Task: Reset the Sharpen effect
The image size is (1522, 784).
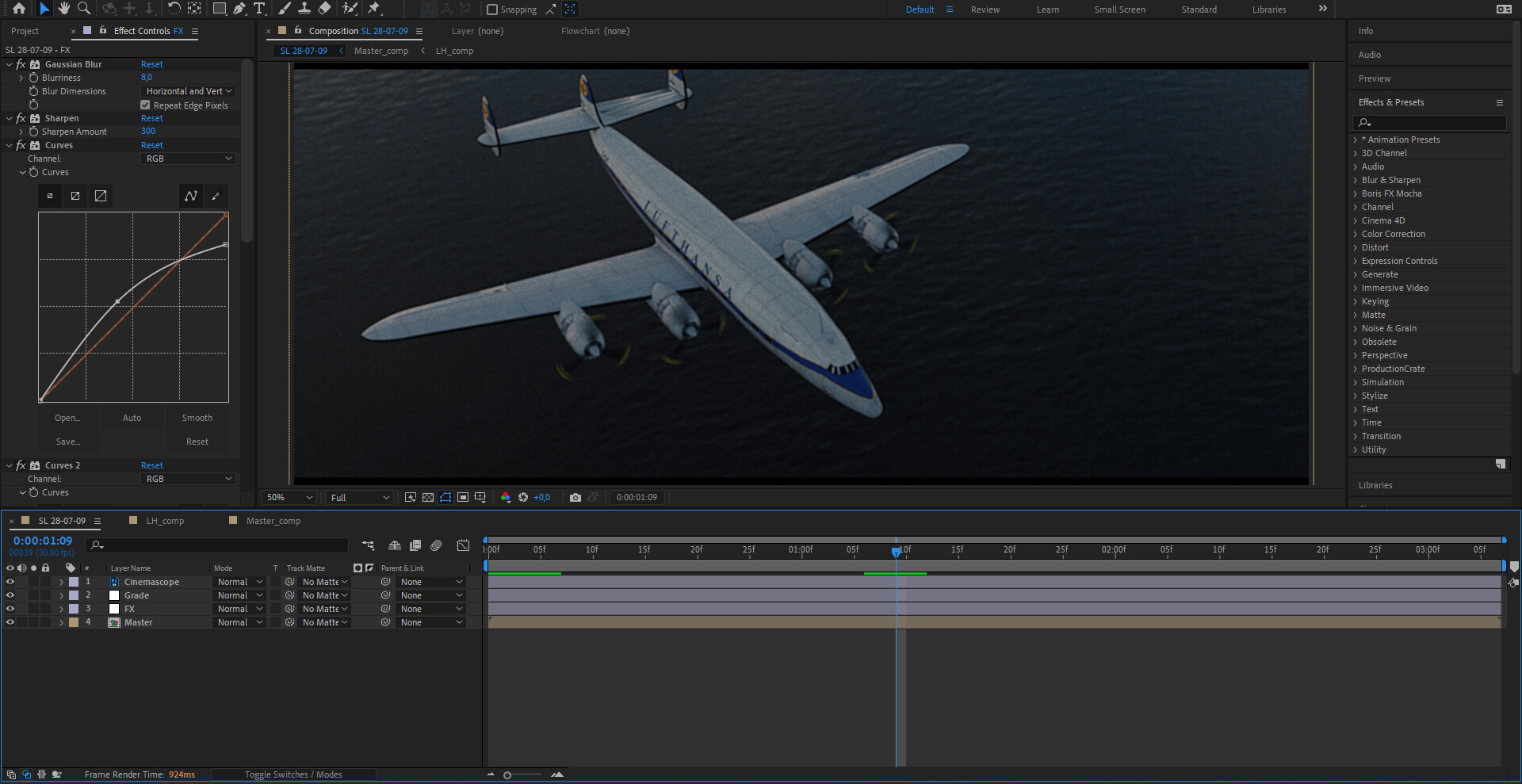Action: pos(151,117)
